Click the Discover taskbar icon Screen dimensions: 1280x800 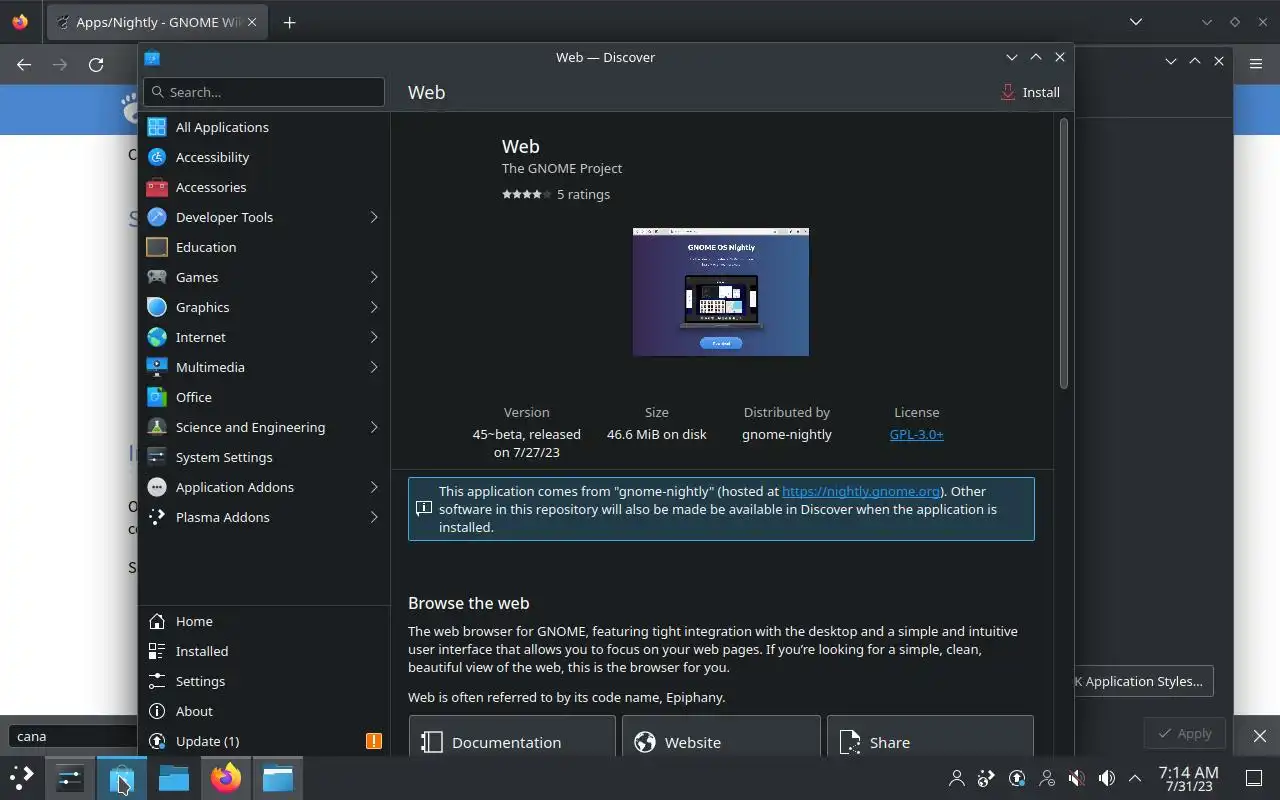click(x=122, y=777)
